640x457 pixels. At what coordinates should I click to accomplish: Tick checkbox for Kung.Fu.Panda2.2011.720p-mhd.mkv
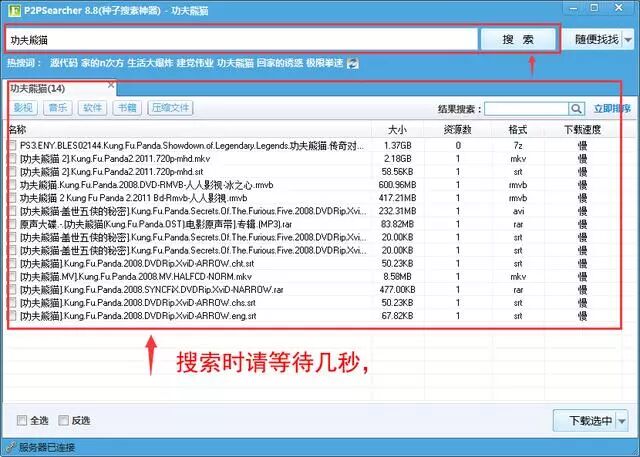(13, 158)
